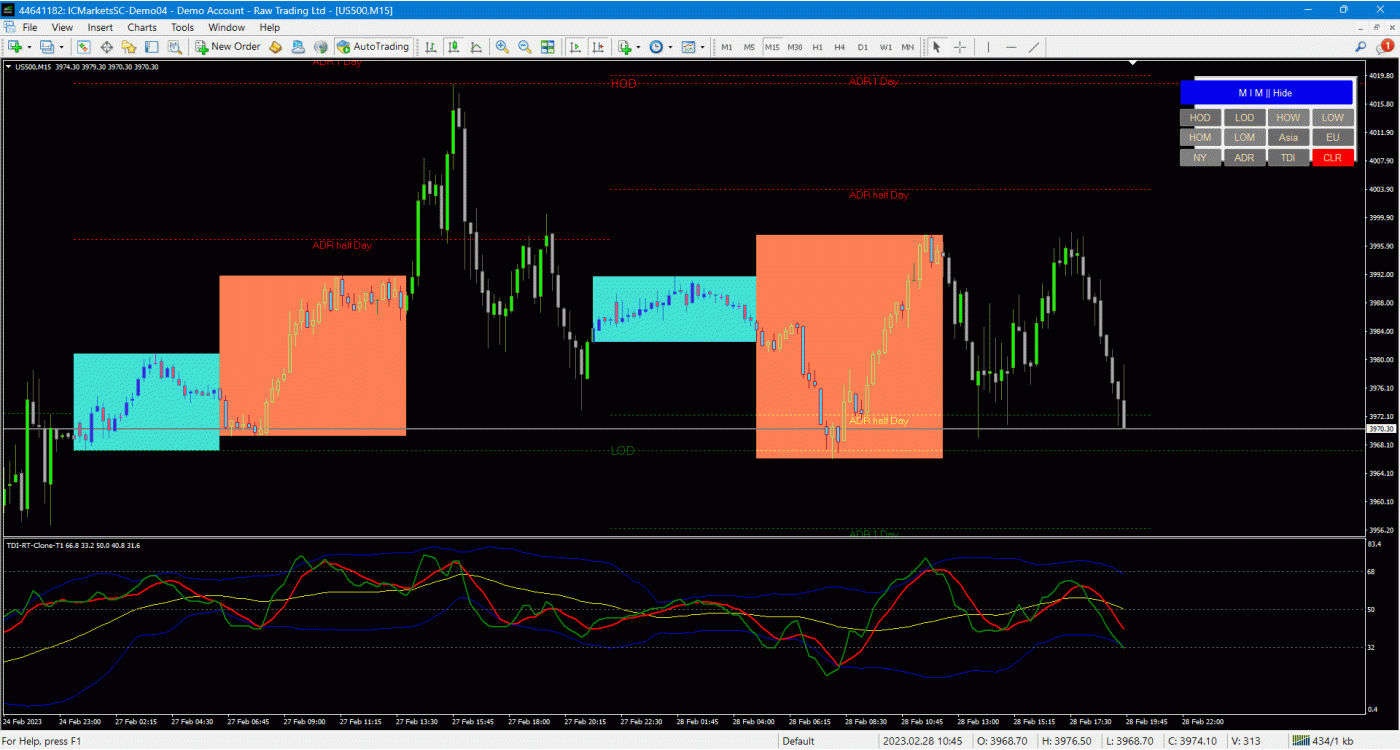
Task: Expand the Periodicity clock dropdown arrow
Action: [669, 47]
